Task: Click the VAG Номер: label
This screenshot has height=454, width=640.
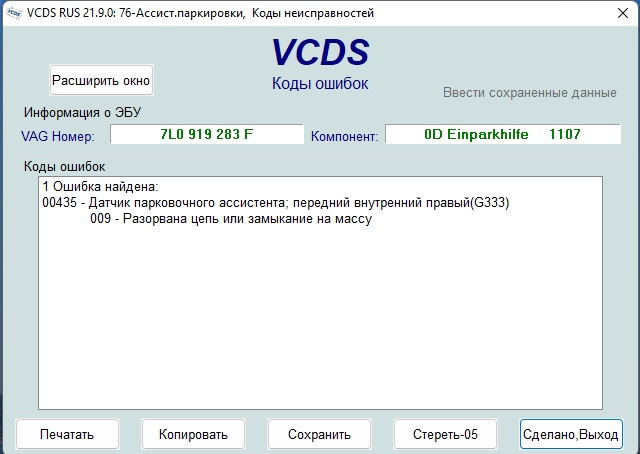Action: click(58, 136)
